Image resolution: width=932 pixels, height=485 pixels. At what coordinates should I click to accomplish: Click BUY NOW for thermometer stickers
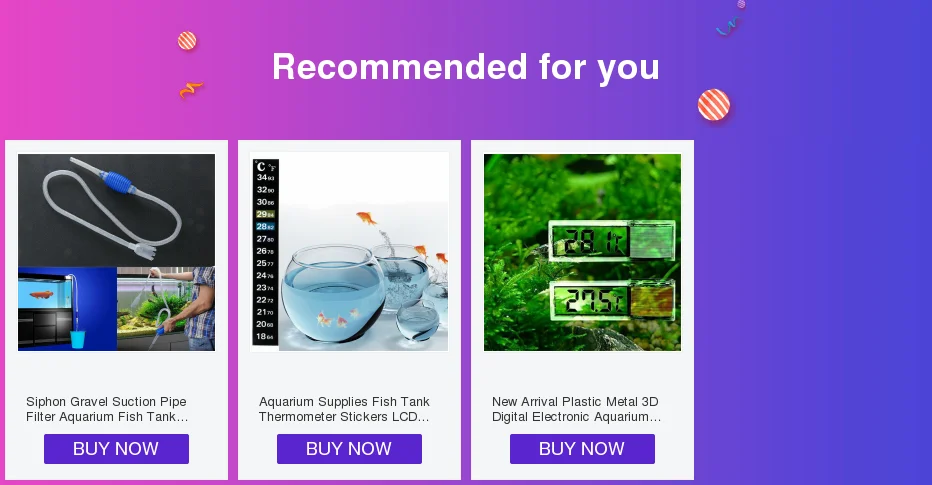pyautogui.click(x=350, y=449)
